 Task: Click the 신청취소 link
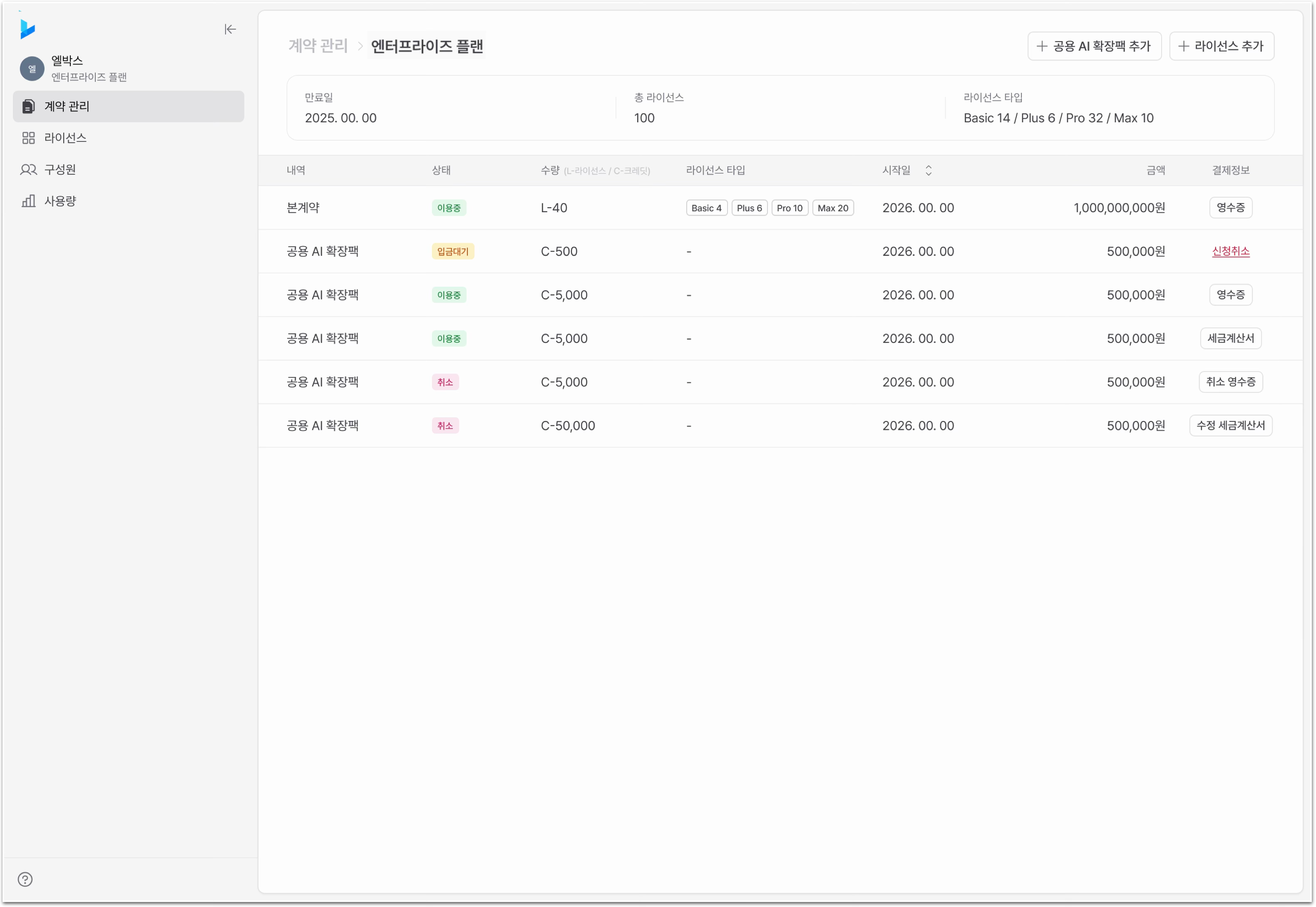1230,251
